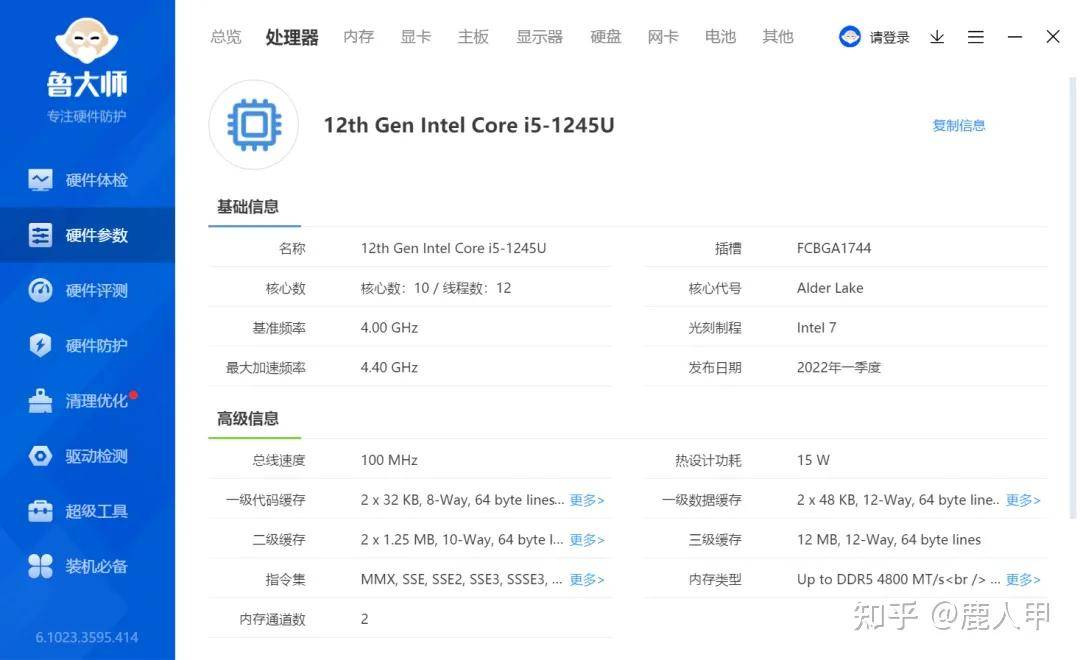Expand 更多 for 指令集
The height and width of the screenshot is (660, 1080).
pyautogui.click(x=587, y=580)
